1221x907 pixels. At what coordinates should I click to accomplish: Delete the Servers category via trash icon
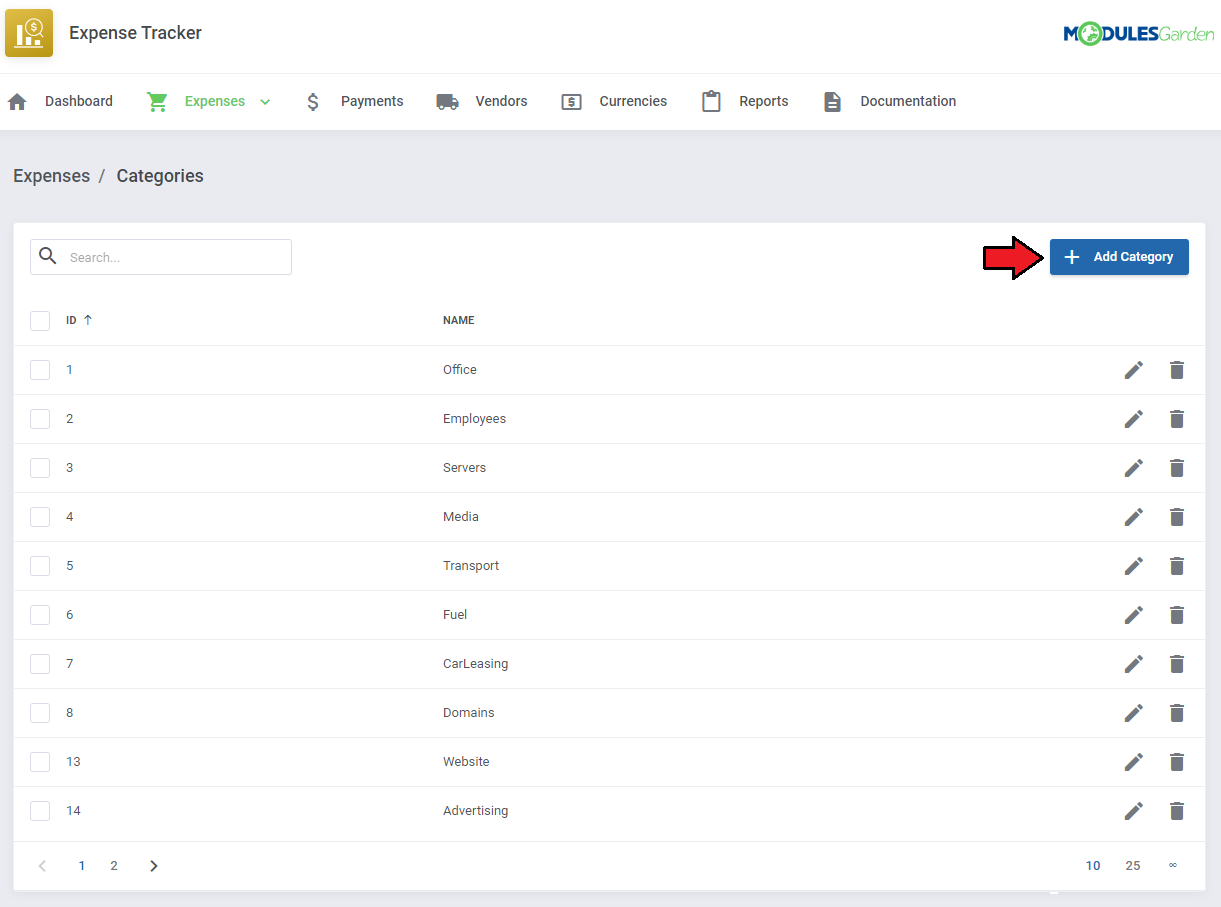tap(1177, 468)
